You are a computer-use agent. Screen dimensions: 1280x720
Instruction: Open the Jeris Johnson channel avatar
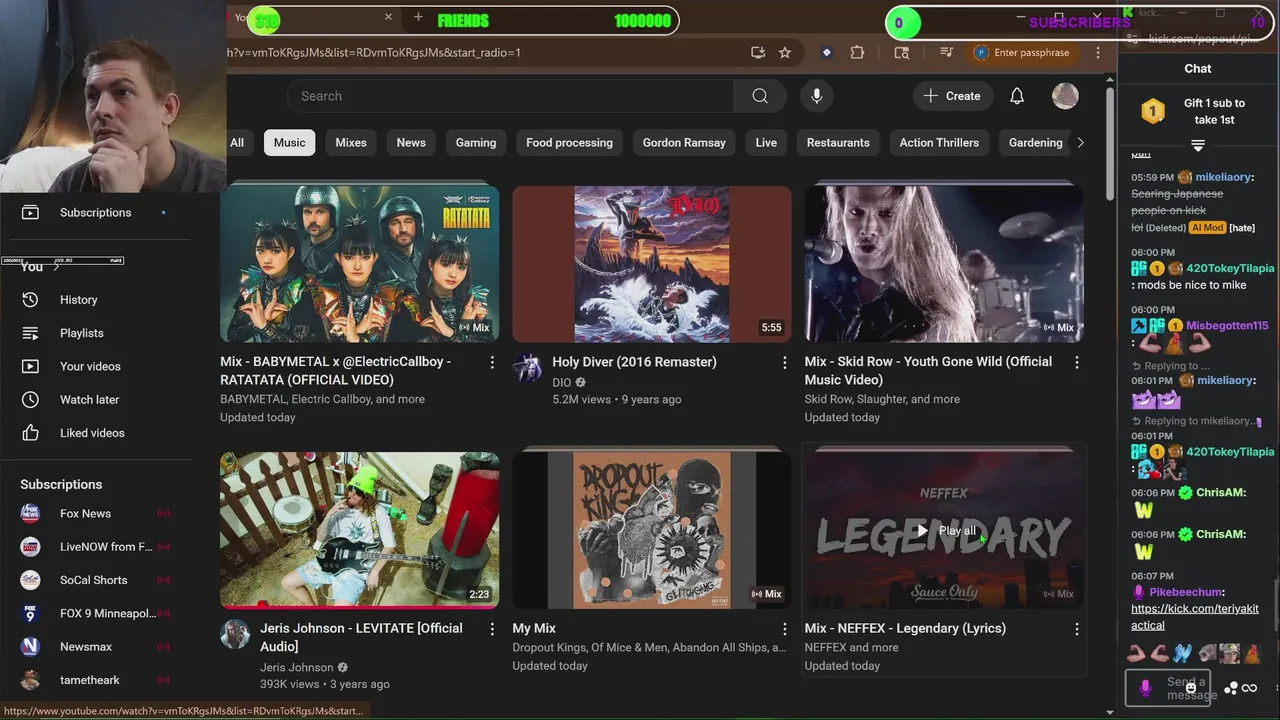[x=235, y=634]
